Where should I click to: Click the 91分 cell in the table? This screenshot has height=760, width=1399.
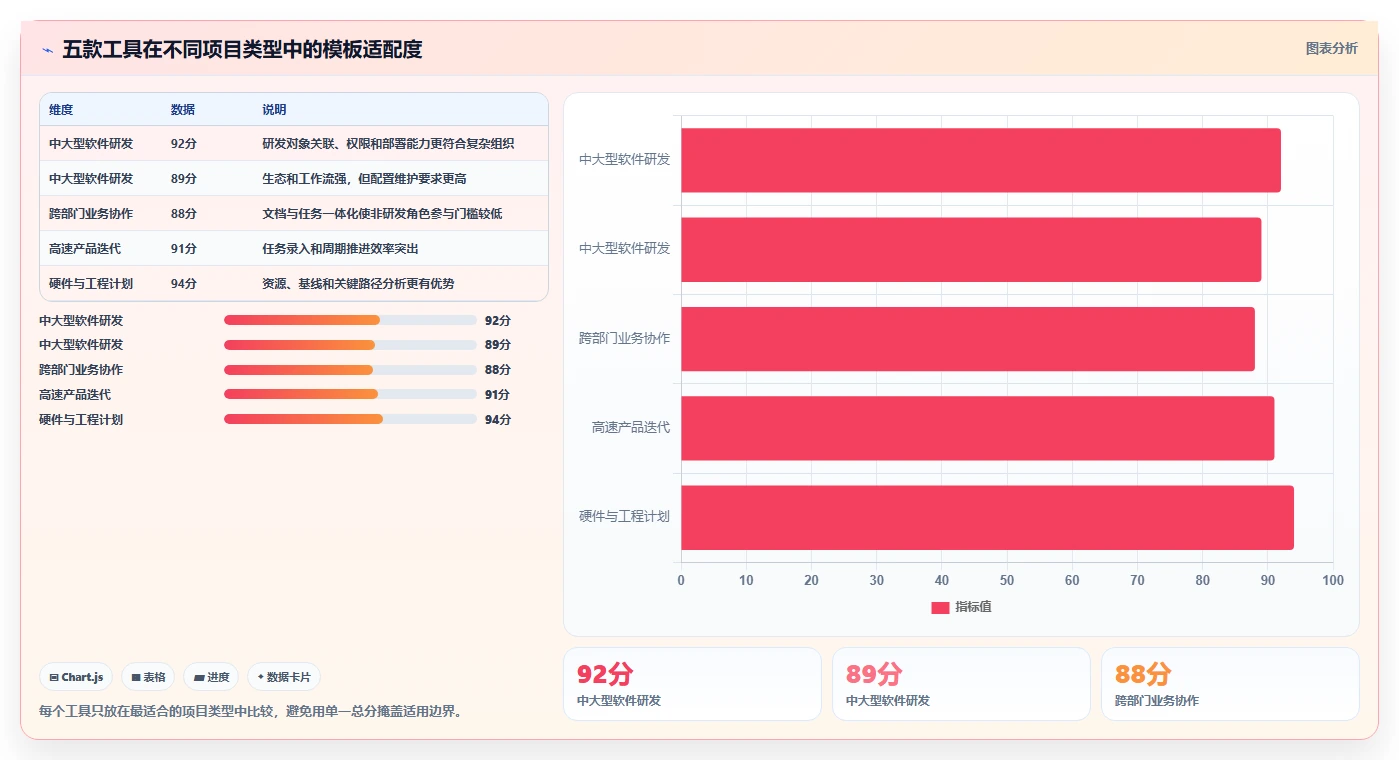click(x=184, y=249)
